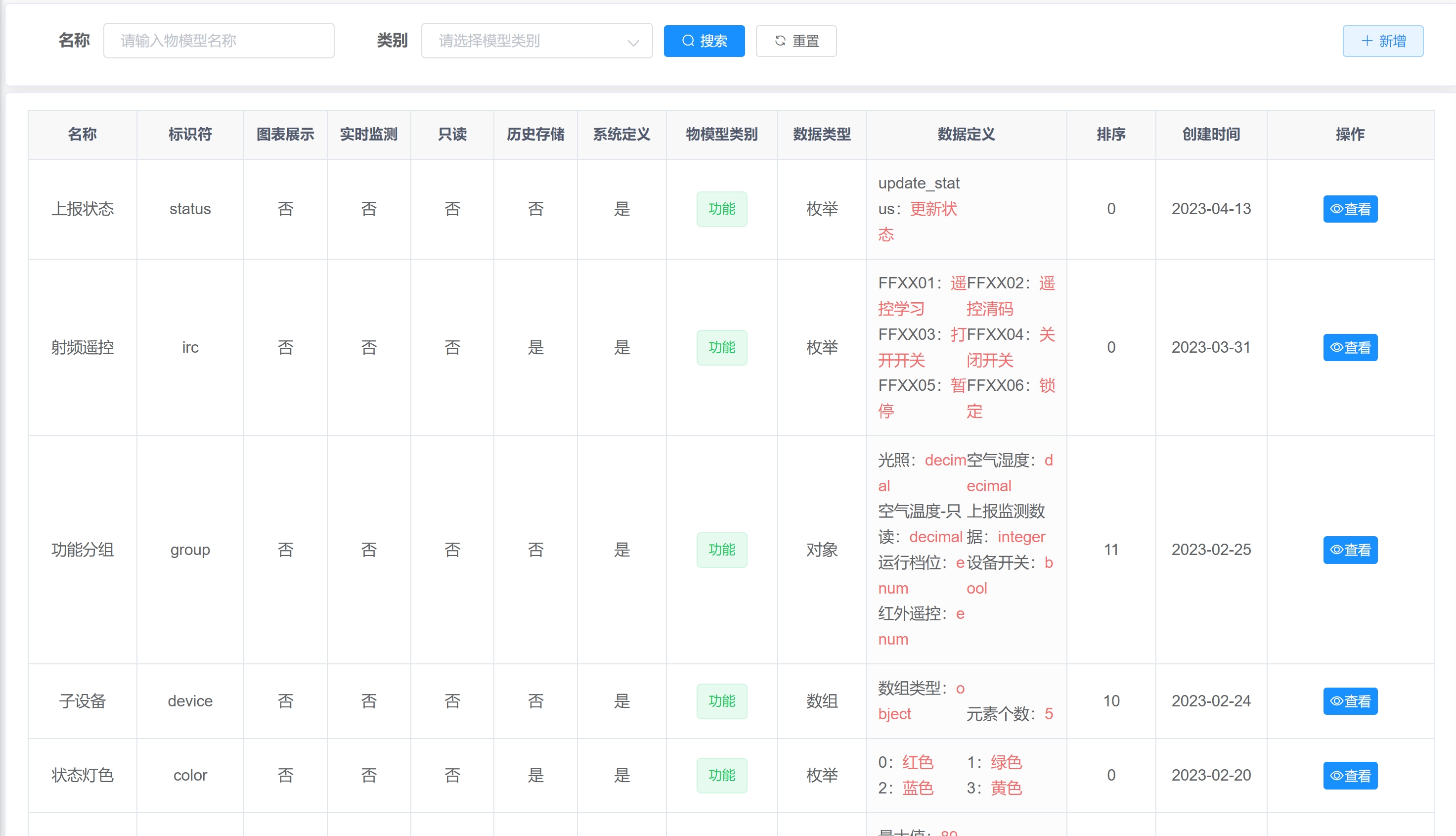Click the 图表展示 column header
The width and height of the screenshot is (1456, 836).
click(285, 135)
